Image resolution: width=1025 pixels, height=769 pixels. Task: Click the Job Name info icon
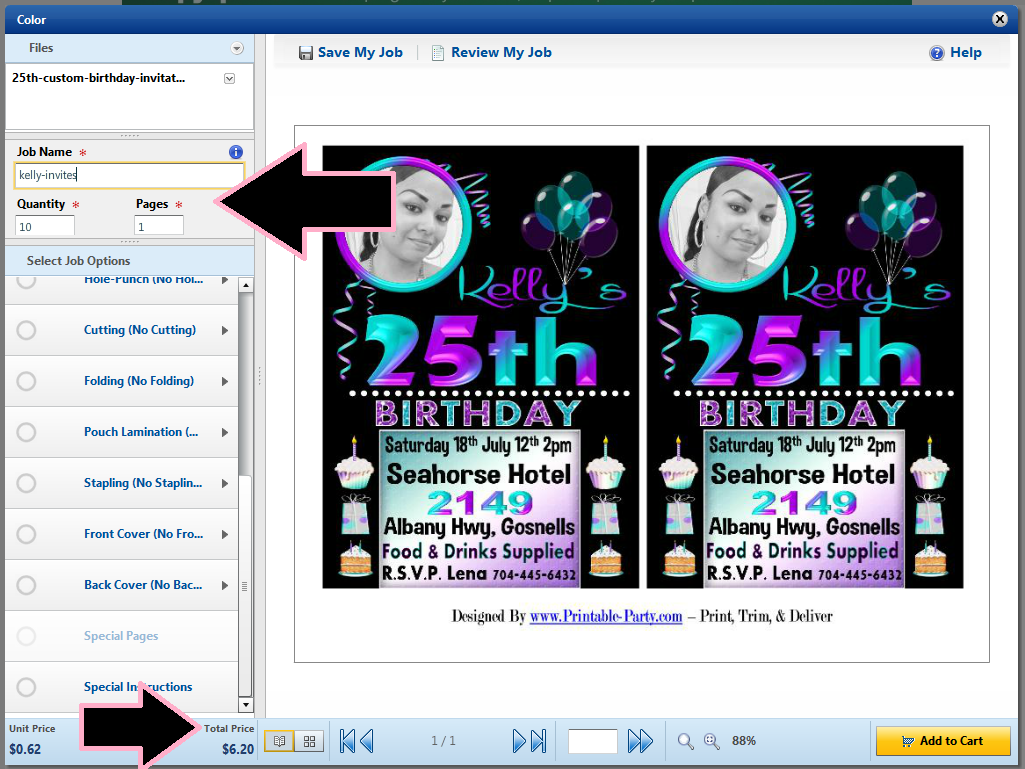coord(236,152)
